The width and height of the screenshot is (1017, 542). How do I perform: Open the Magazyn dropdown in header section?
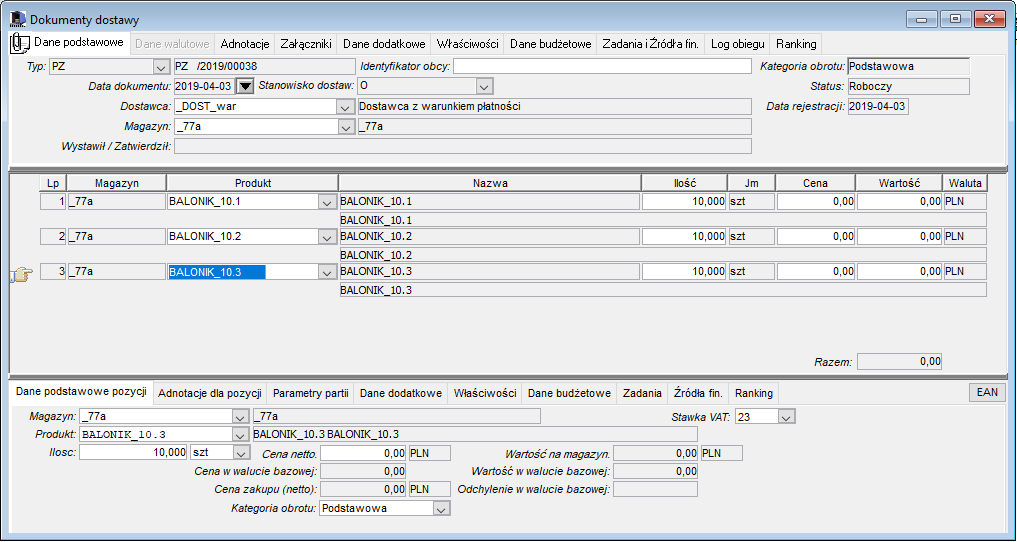tap(344, 126)
